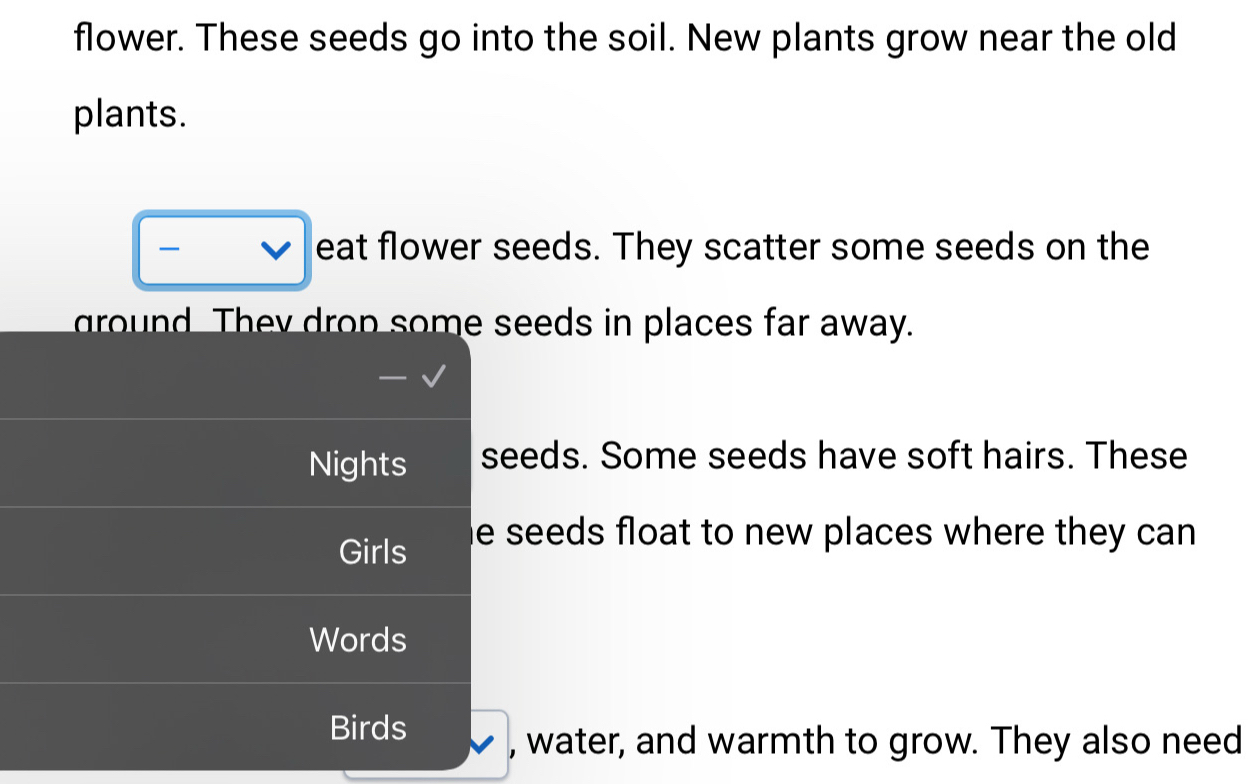Pick "Words" in the dropdown list
The image size is (1250, 784).
pos(358,639)
